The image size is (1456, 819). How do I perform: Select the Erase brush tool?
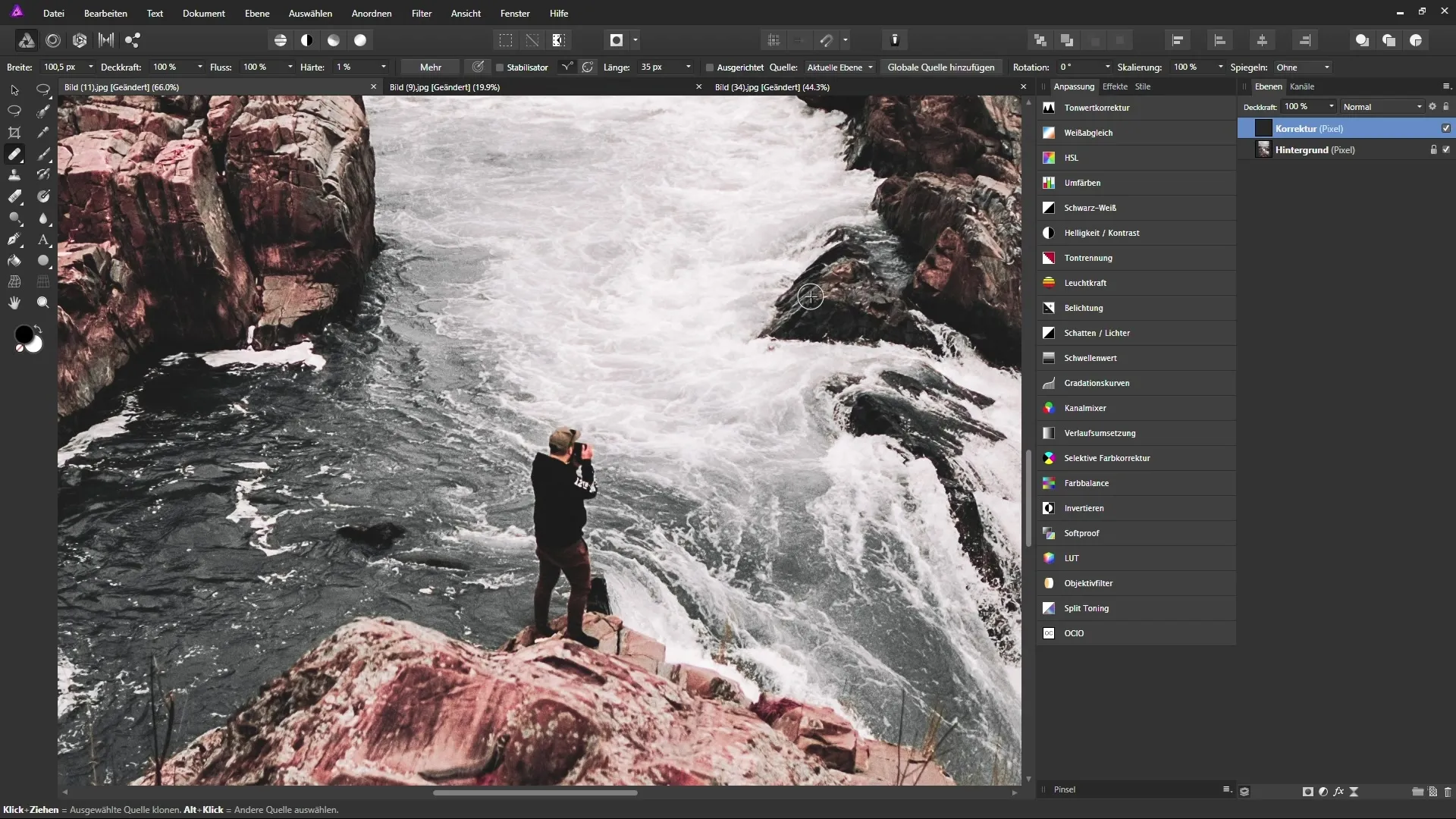[14, 196]
